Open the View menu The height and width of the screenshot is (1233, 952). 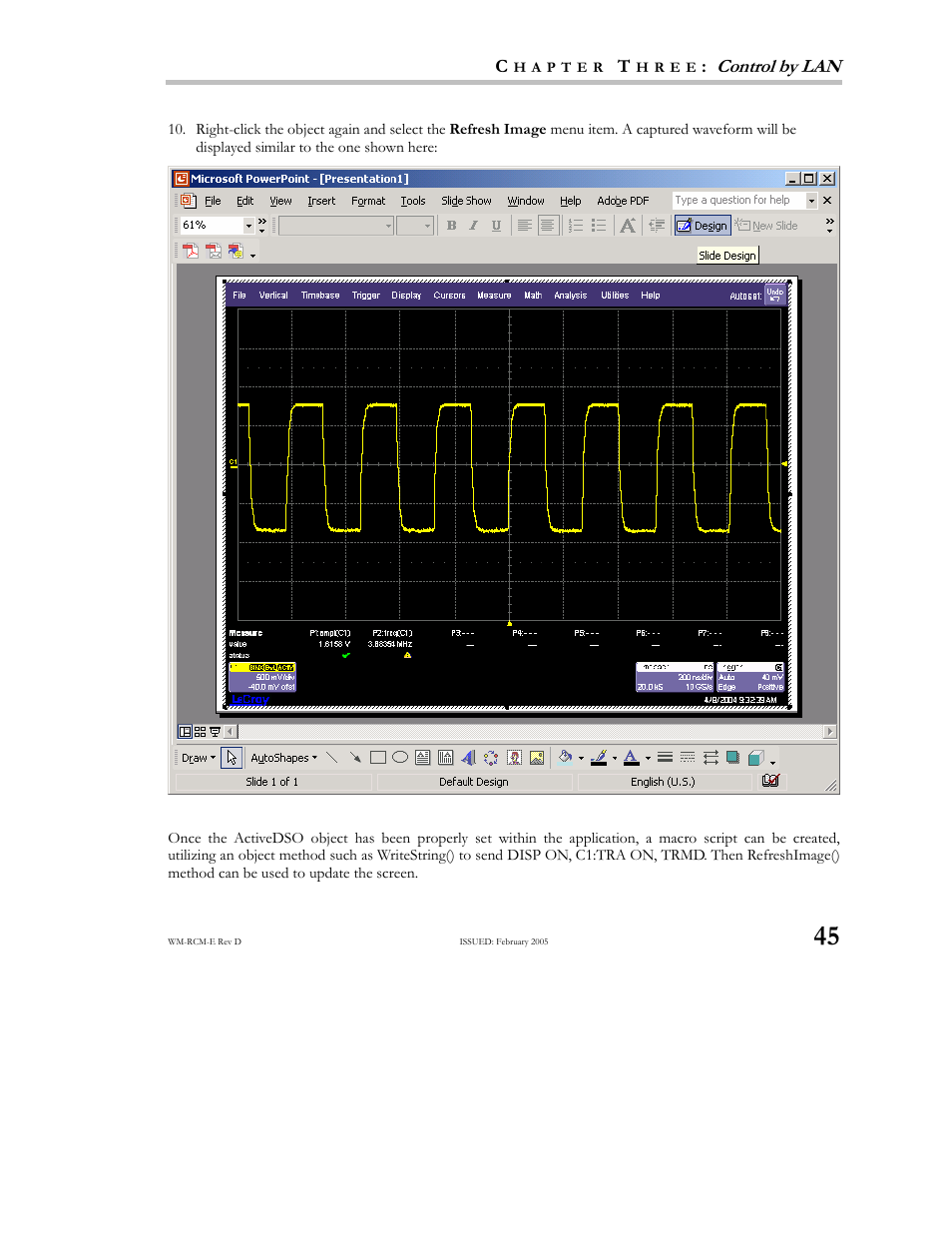click(x=280, y=201)
